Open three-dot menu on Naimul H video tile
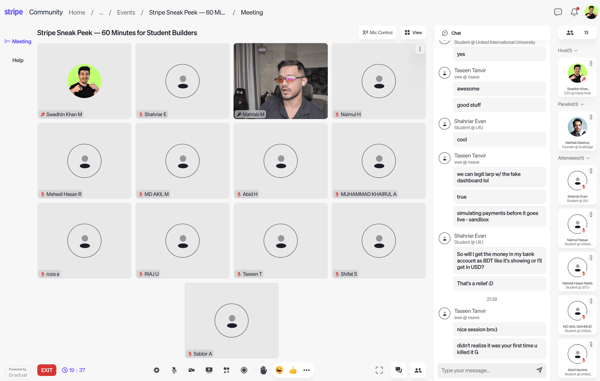Screen dimensions: 600x381 (x=420, y=49)
